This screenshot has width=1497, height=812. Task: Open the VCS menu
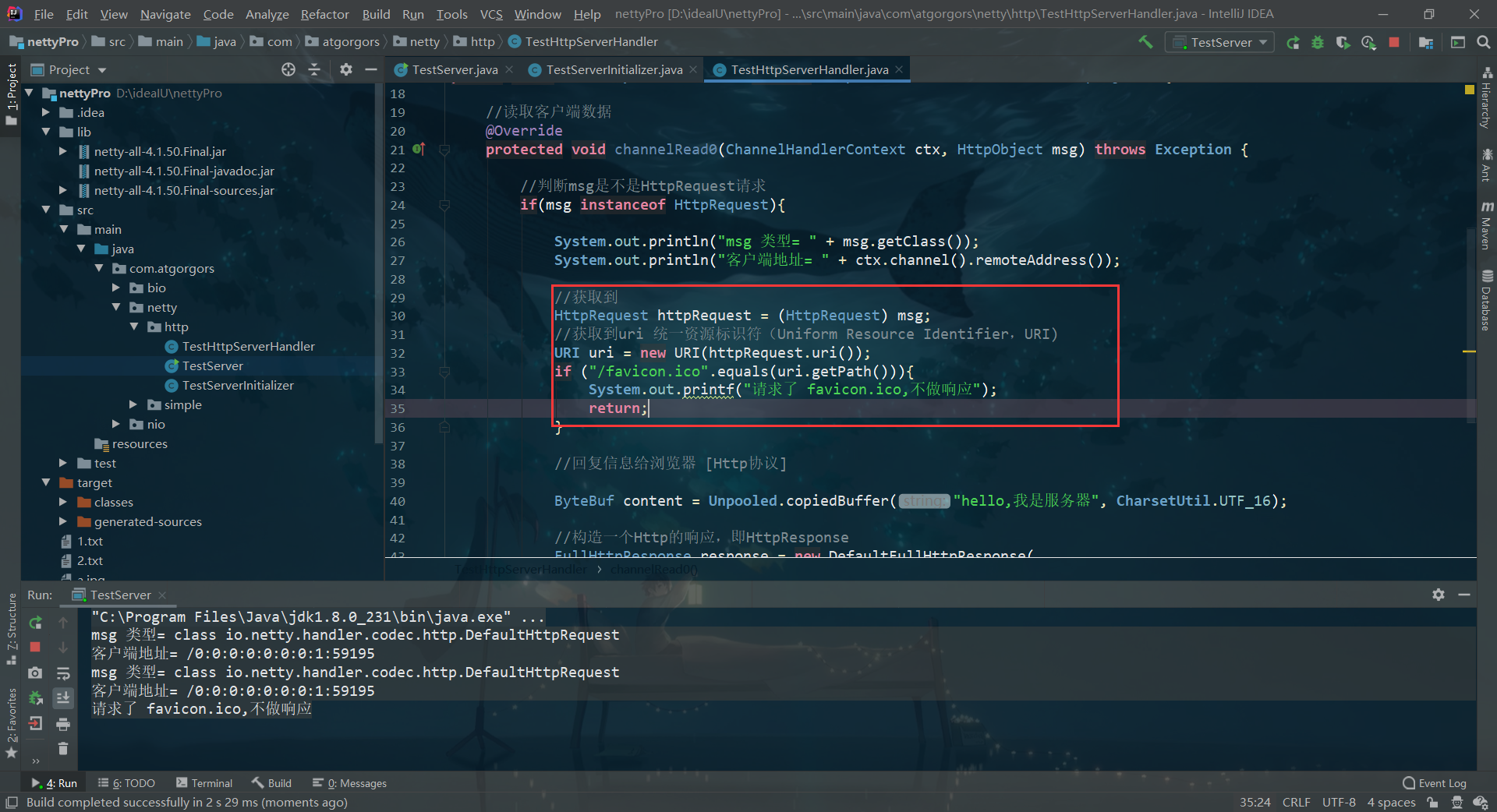pos(490,14)
